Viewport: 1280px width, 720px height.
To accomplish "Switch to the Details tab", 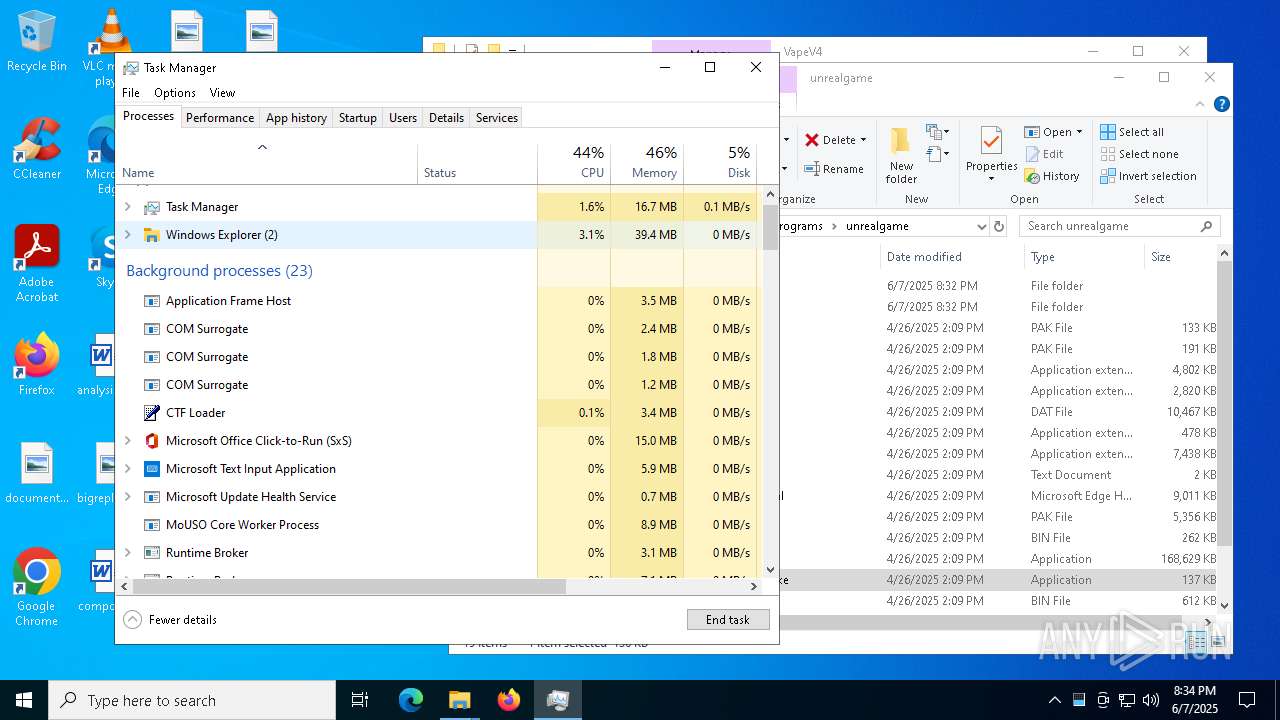I will 446,118.
